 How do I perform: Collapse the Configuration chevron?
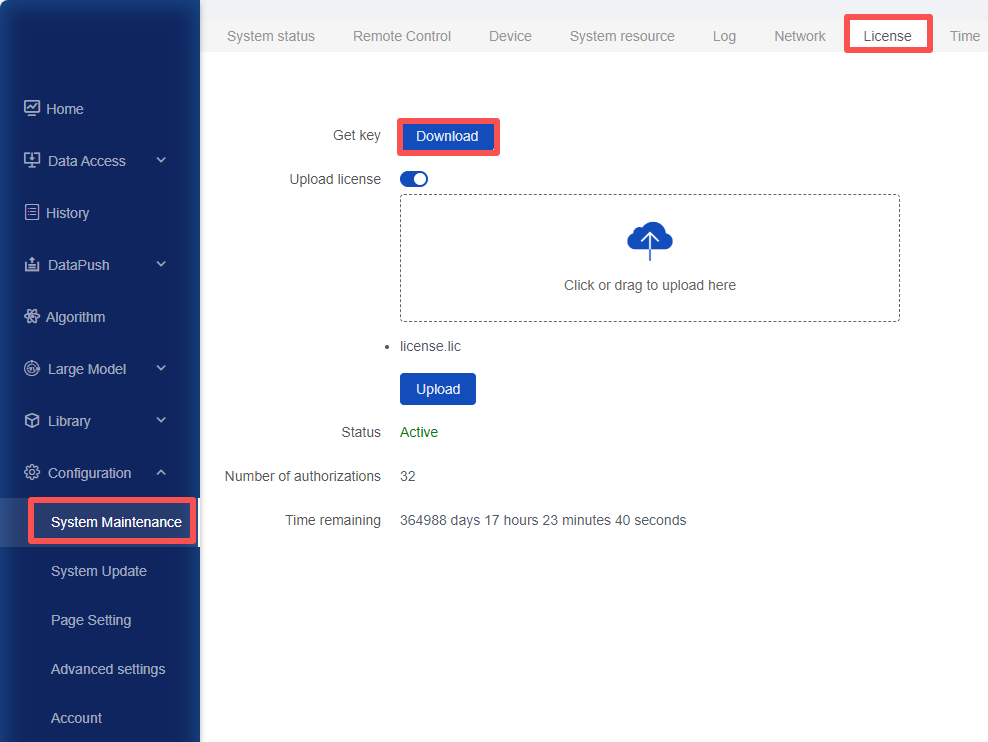(x=161, y=472)
